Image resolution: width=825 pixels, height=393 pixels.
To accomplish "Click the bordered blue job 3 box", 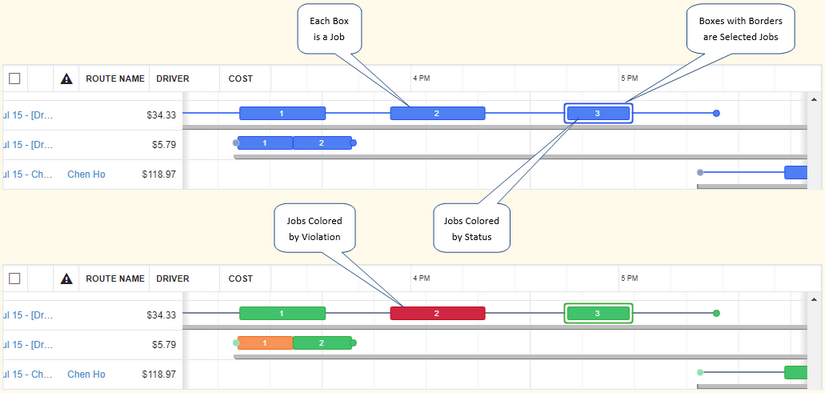I will point(598,113).
